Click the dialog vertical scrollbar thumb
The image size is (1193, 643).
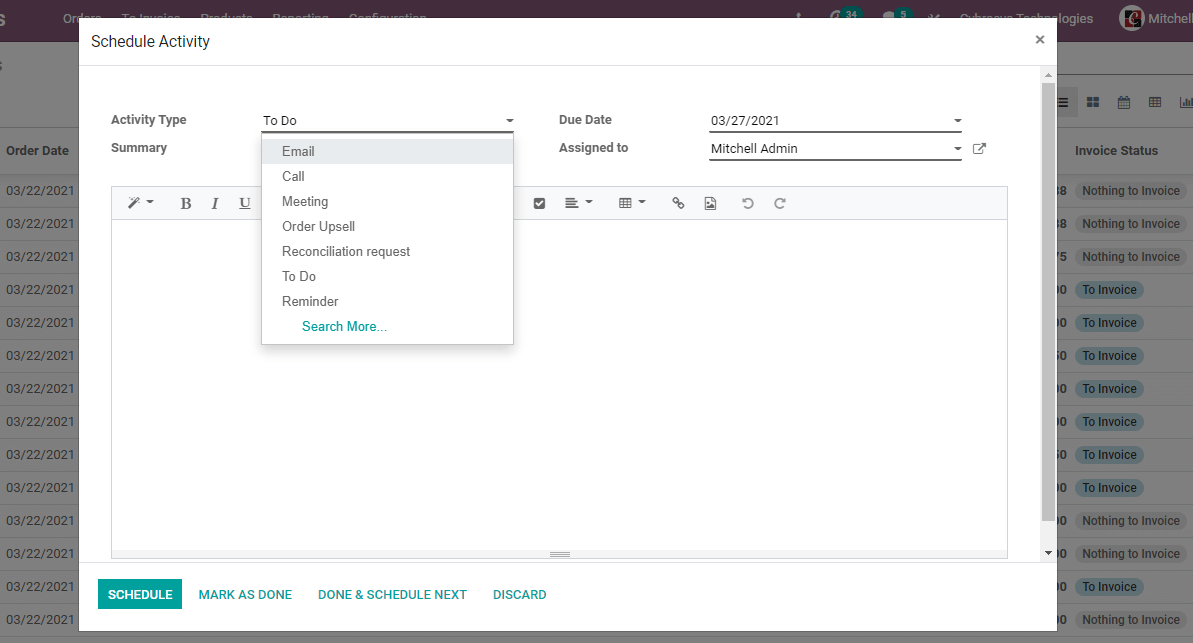pyautogui.click(x=1048, y=302)
